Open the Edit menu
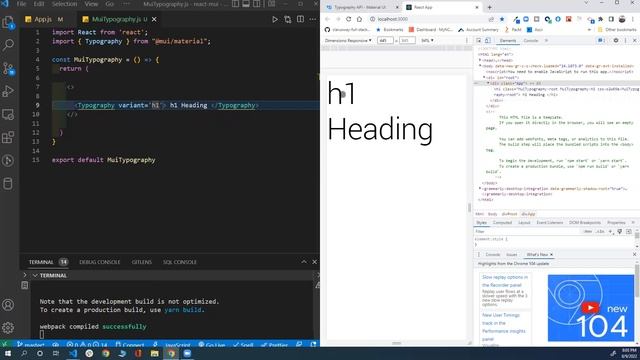This screenshot has height=360, width=640. coord(39,4)
